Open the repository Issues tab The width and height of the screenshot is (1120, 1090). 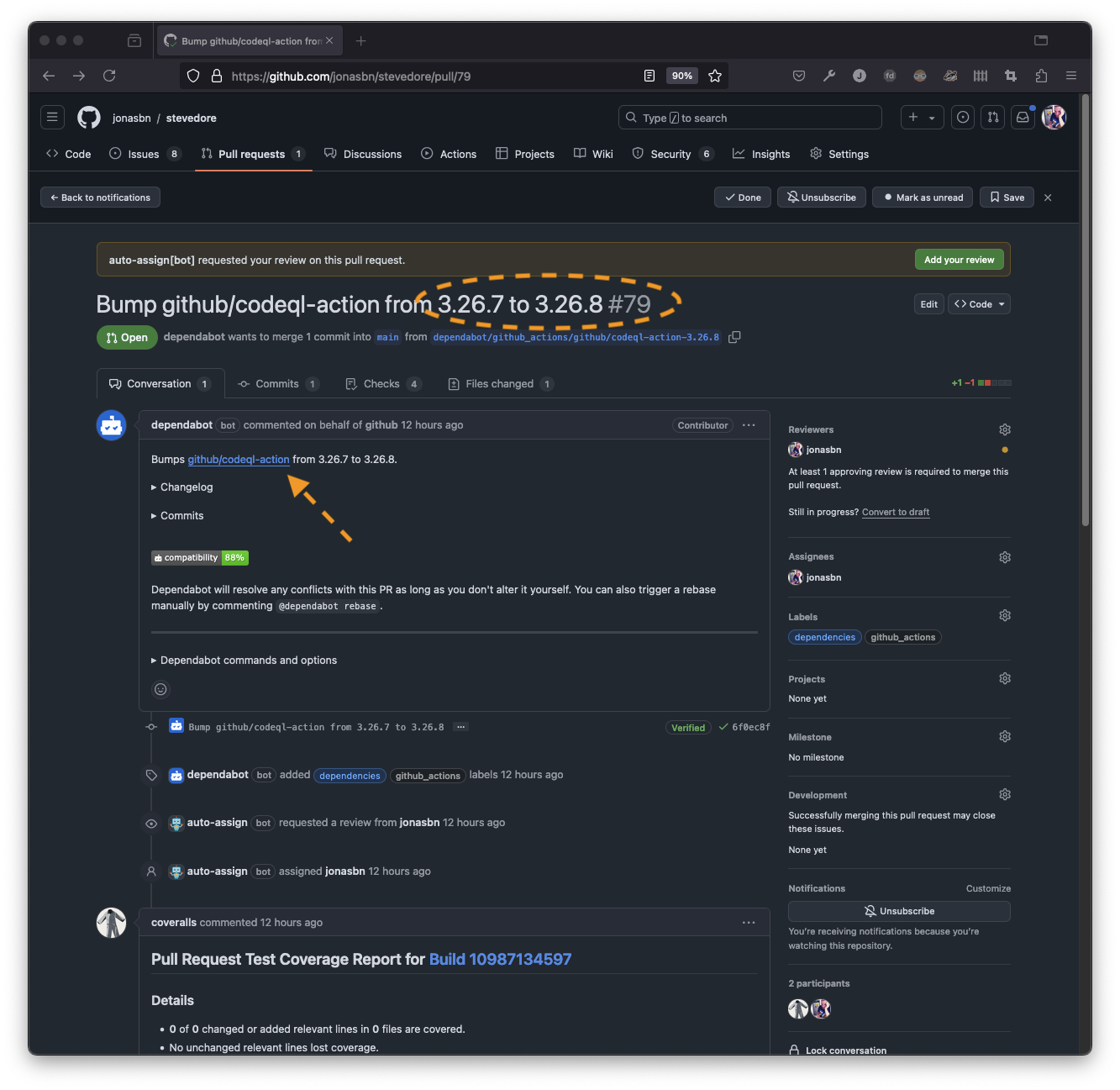pos(145,154)
